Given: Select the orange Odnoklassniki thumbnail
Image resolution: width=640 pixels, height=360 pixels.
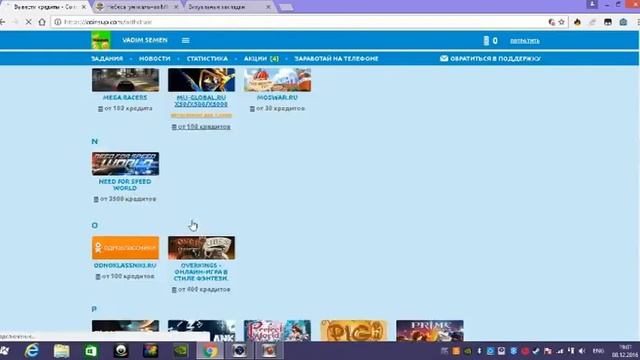Looking at the screenshot, I should [x=125, y=248].
